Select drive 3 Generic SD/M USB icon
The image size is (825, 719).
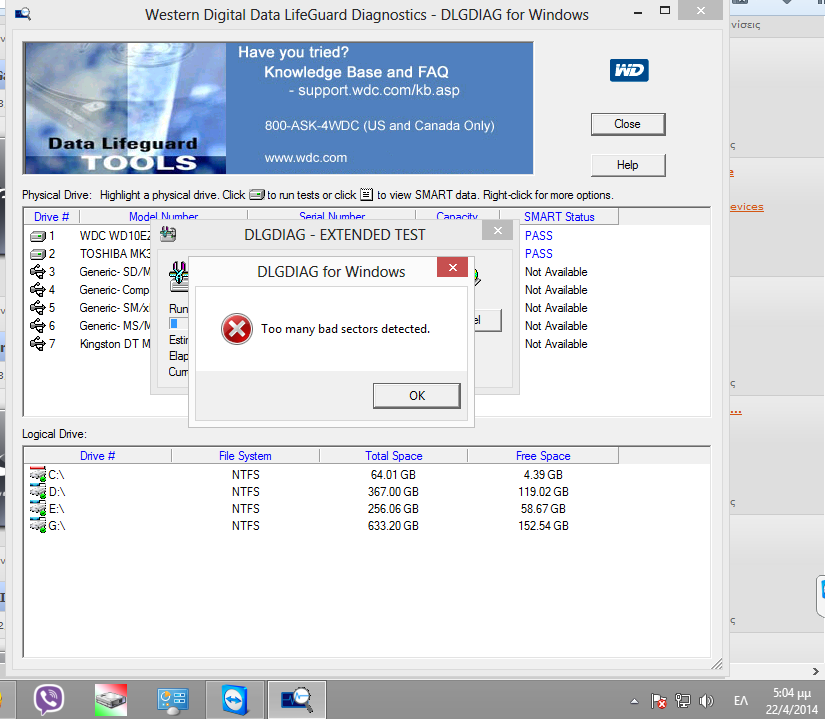[x=38, y=272]
